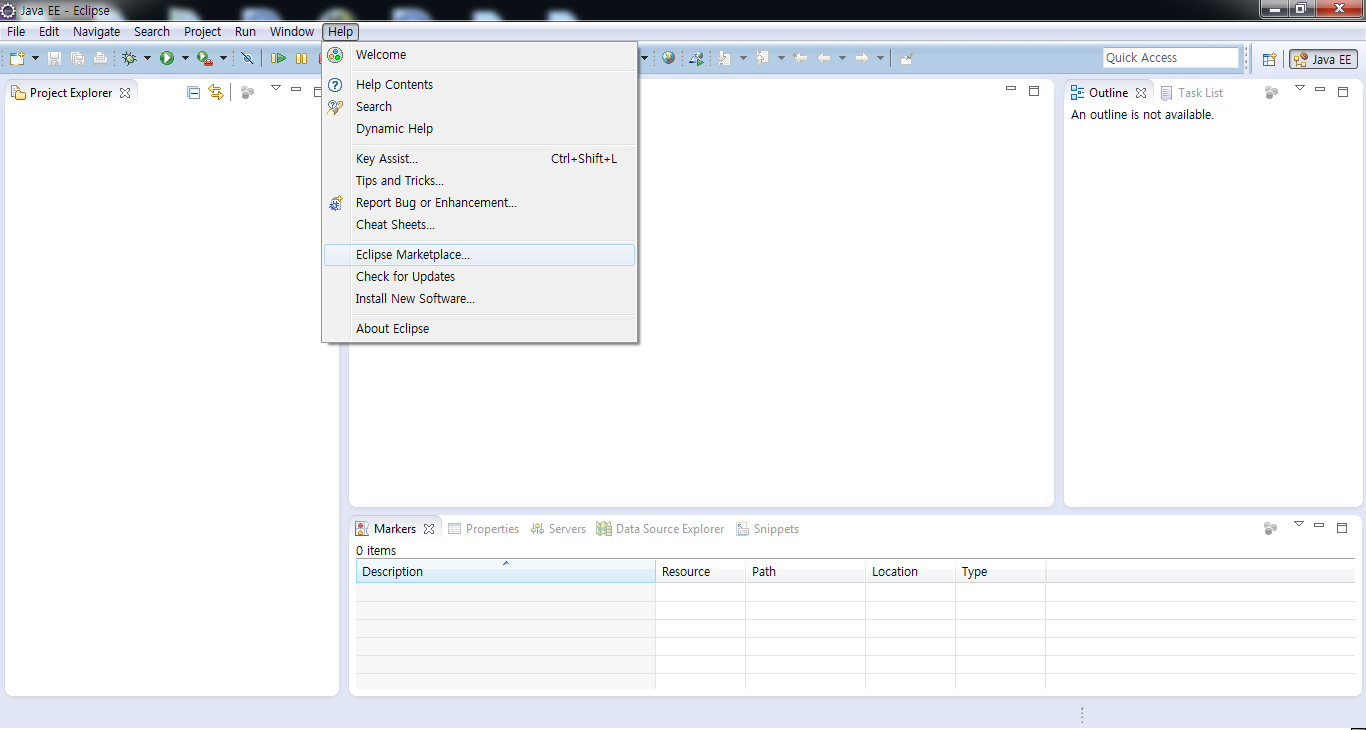Open the Outline view menu triangle
Viewport: 1366px width, 730px height.
point(1300,88)
